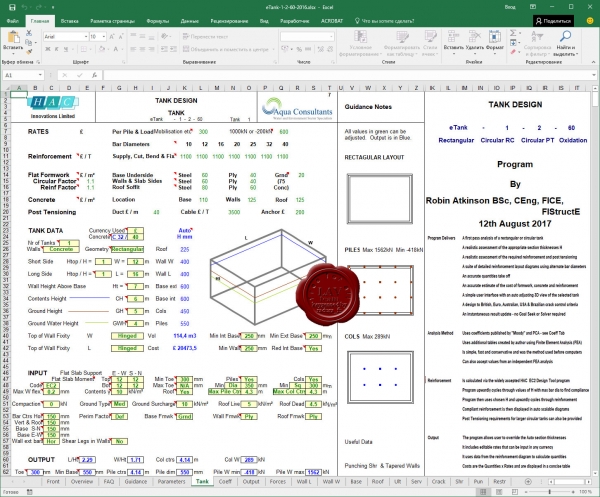
Task: Open the Font group dialog launcher
Action: pyautogui.click(x=124, y=62)
